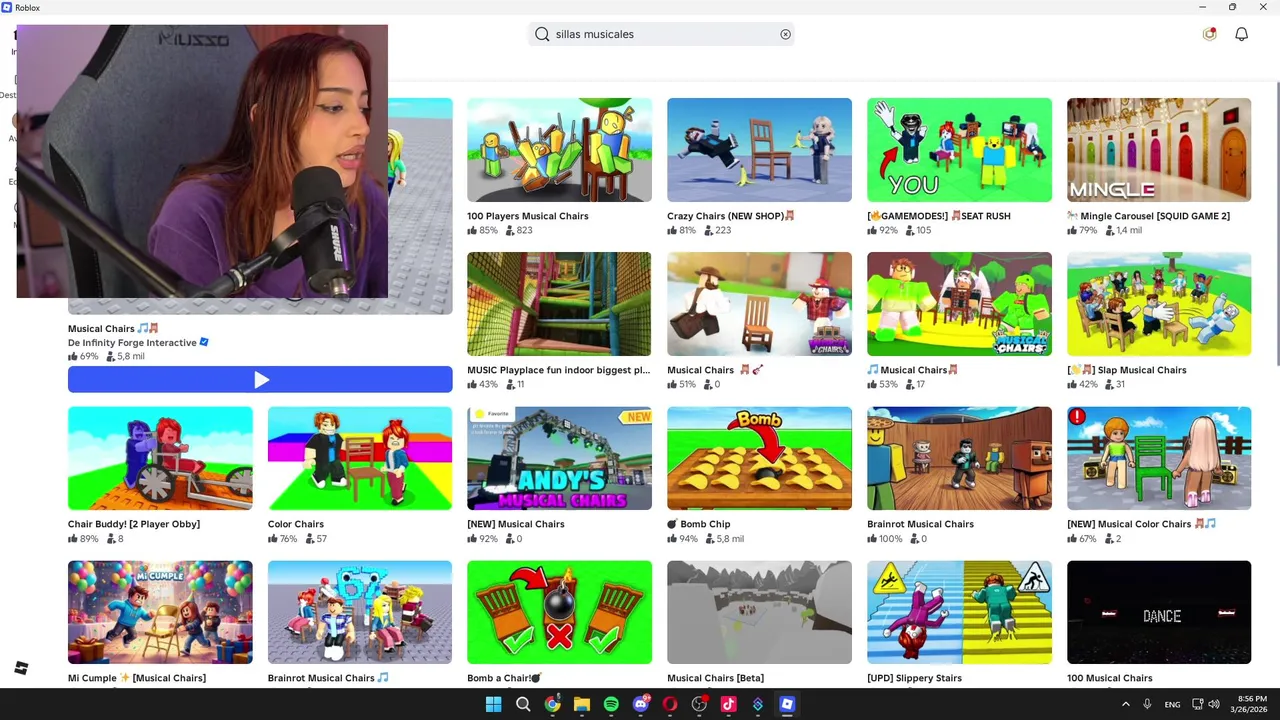Open Crazy Chairs (NEW SHOP) game
The width and height of the screenshot is (1280, 720).
(759, 150)
